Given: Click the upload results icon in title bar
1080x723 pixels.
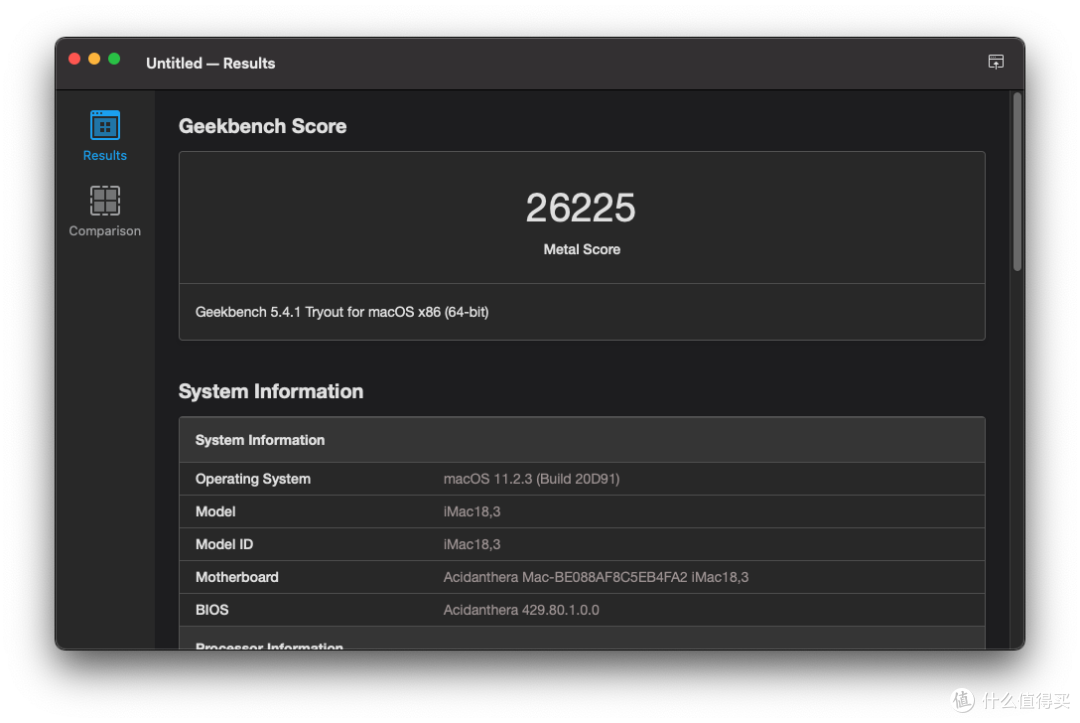Looking at the screenshot, I should (996, 62).
